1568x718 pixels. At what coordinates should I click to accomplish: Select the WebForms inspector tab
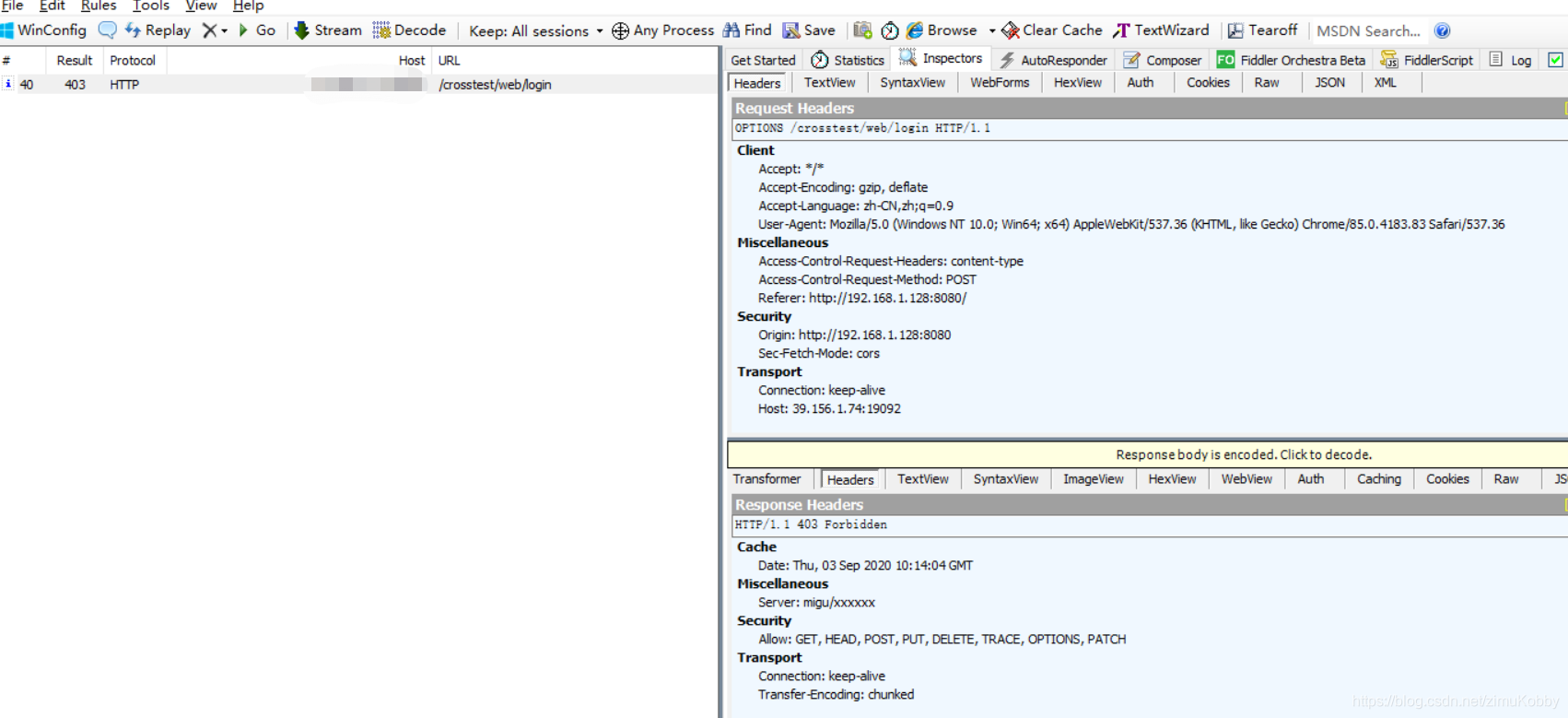pyautogui.click(x=1000, y=83)
